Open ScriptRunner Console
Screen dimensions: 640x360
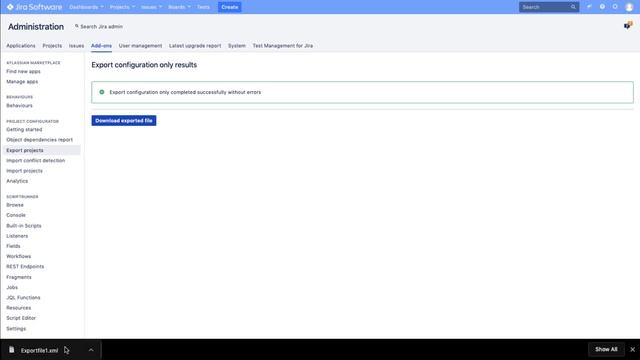coord(16,215)
